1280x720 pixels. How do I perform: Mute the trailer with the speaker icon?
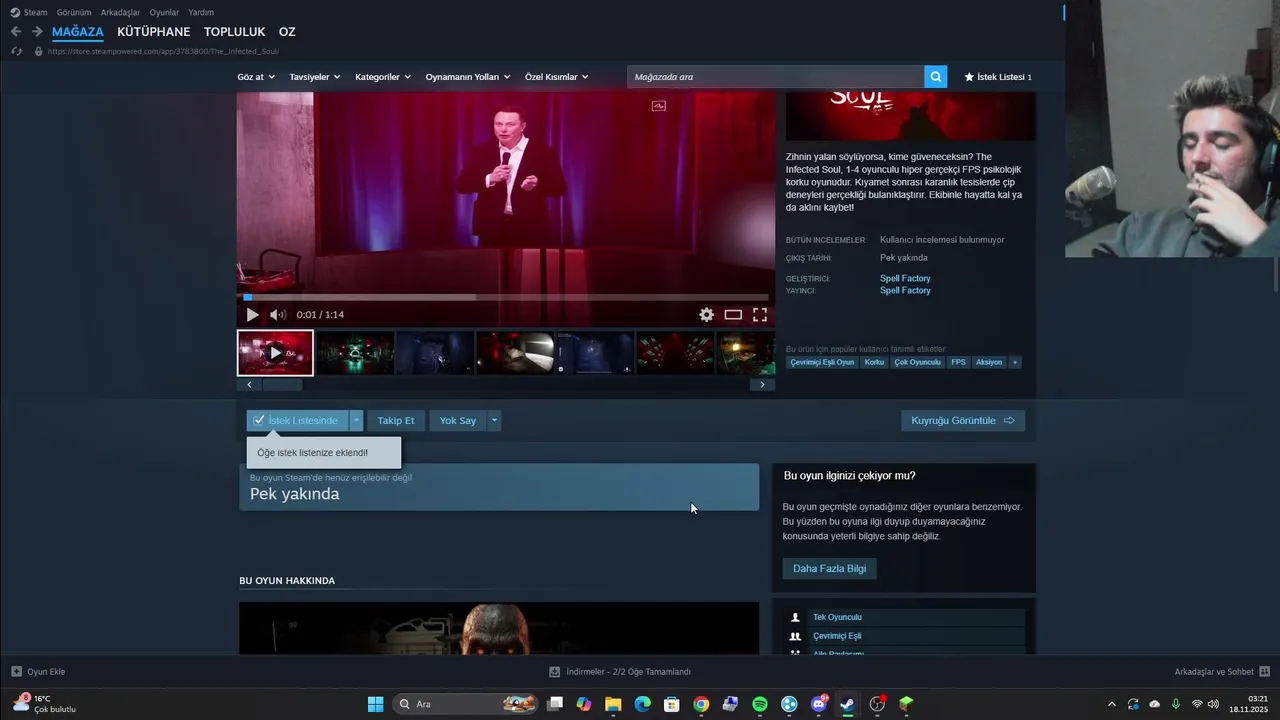277,315
